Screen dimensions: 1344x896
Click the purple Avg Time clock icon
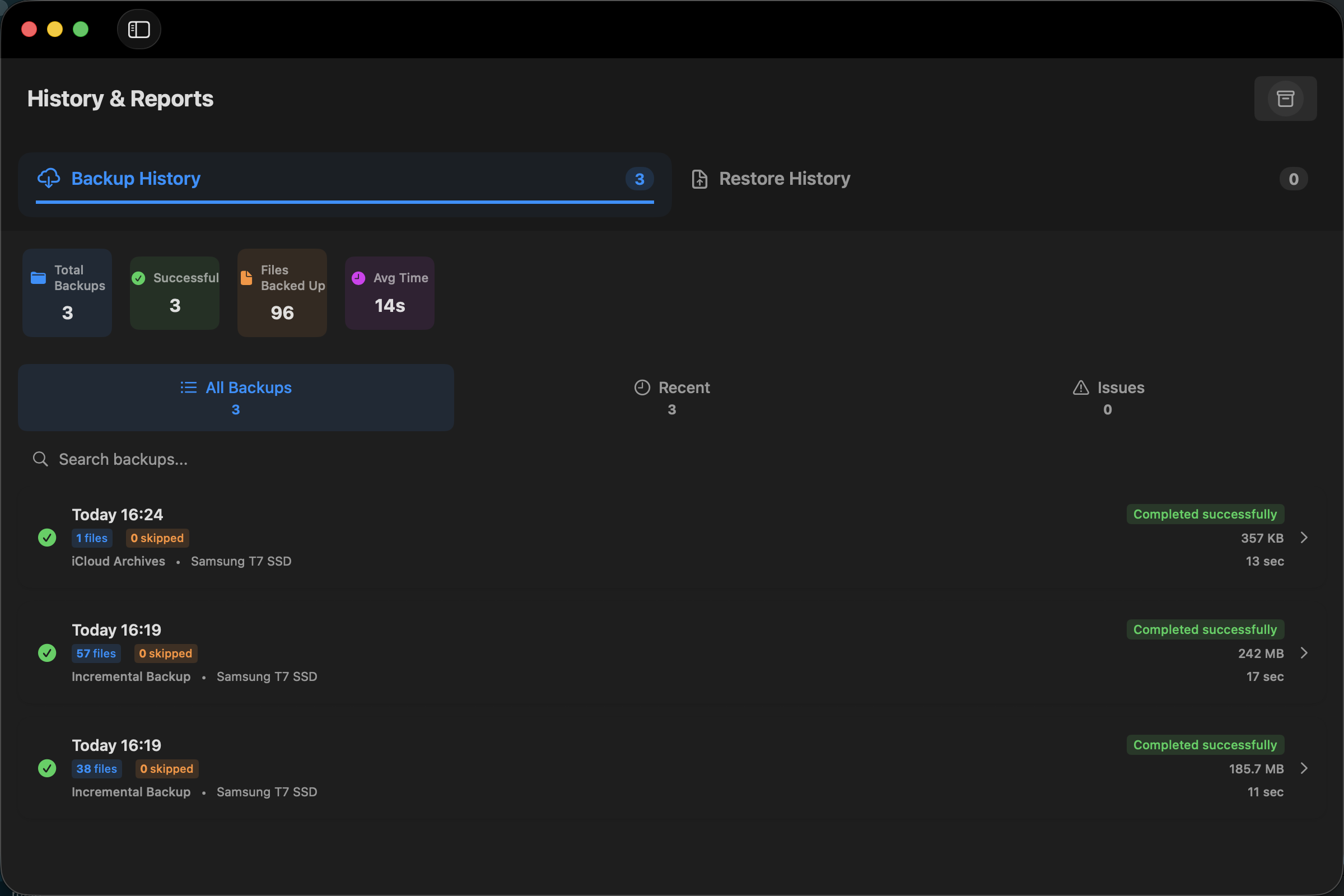[x=358, y=278]
